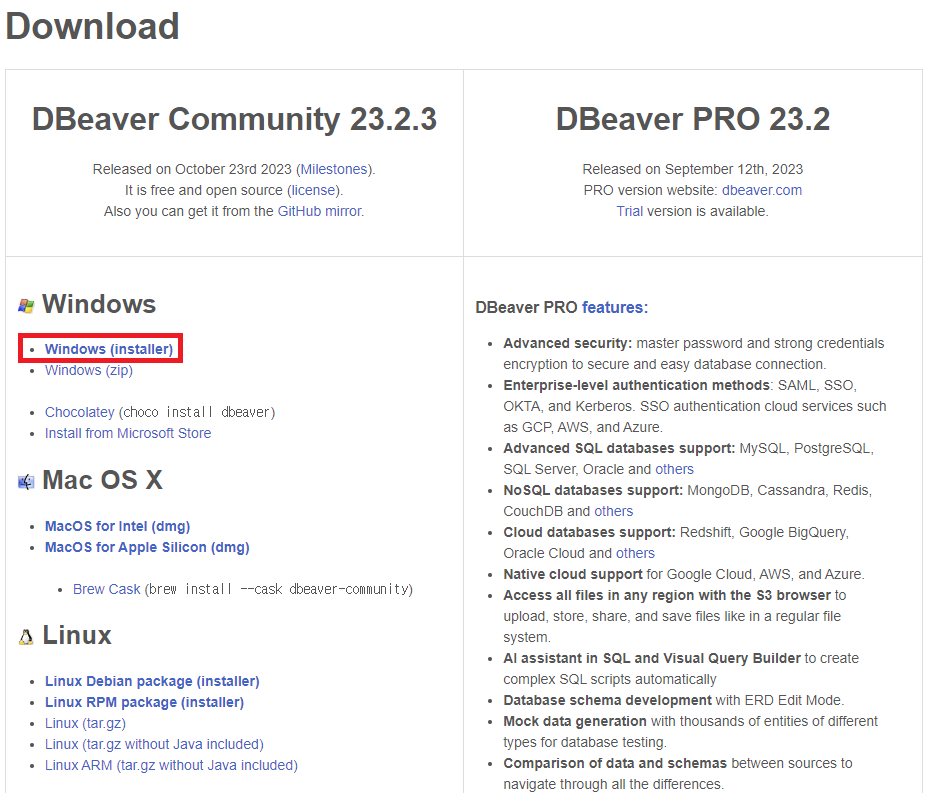Click the 'choco install dbeaver' command text
Image resolution: width=931 pixels, height=793 pixels.
(197, 413)
